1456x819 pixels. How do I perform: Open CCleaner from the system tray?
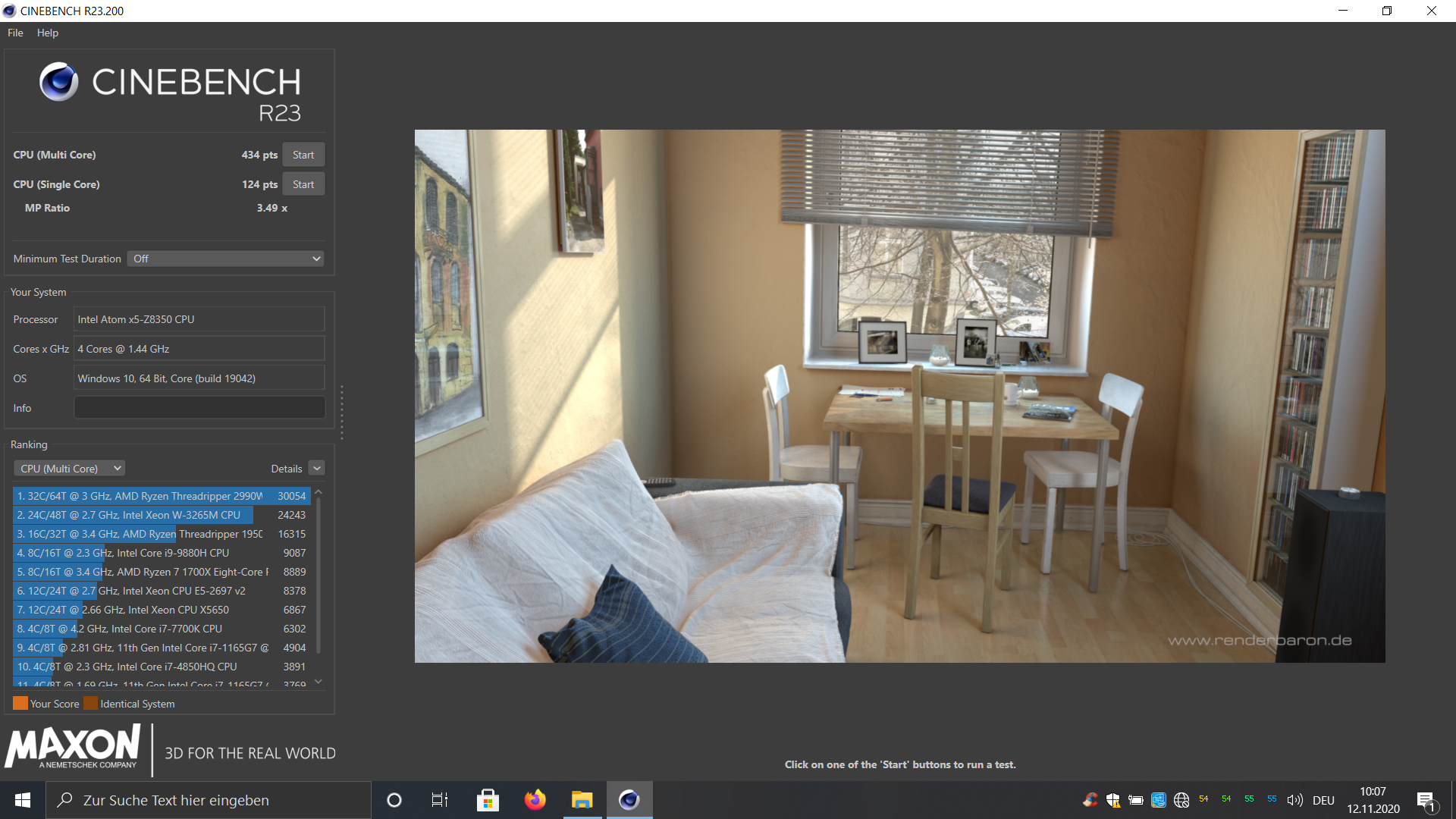click(1090, 799)
